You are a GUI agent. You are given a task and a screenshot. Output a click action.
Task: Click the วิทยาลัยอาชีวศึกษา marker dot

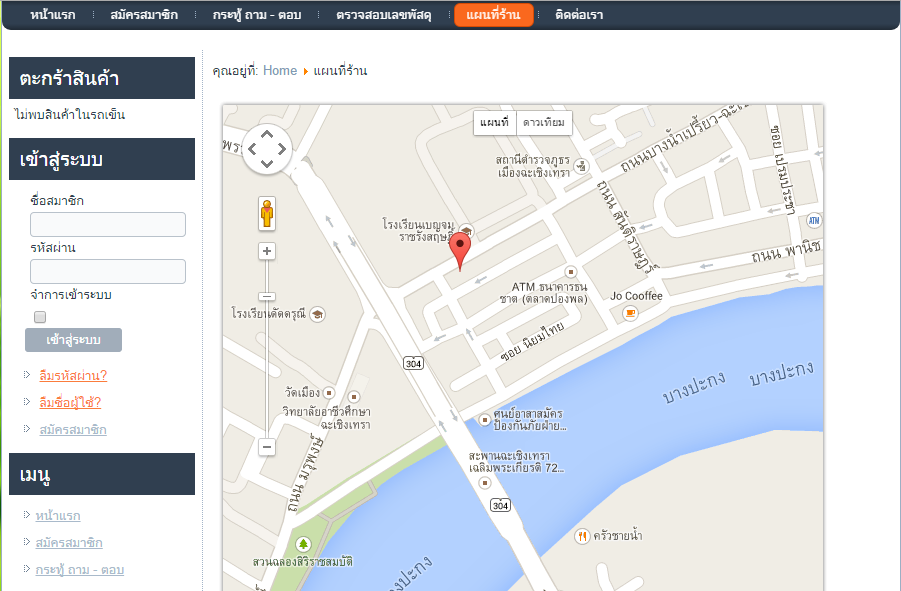click(354, 396)
